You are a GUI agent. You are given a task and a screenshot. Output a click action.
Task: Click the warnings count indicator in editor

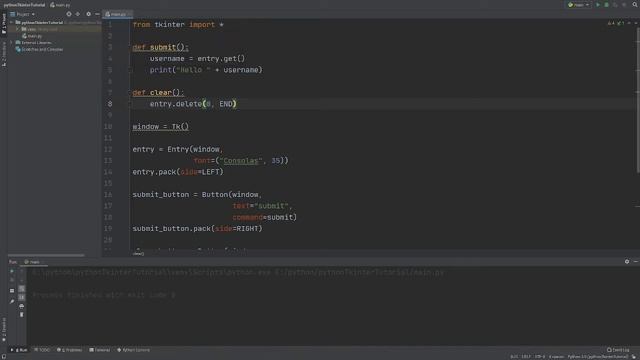point(611,24)
